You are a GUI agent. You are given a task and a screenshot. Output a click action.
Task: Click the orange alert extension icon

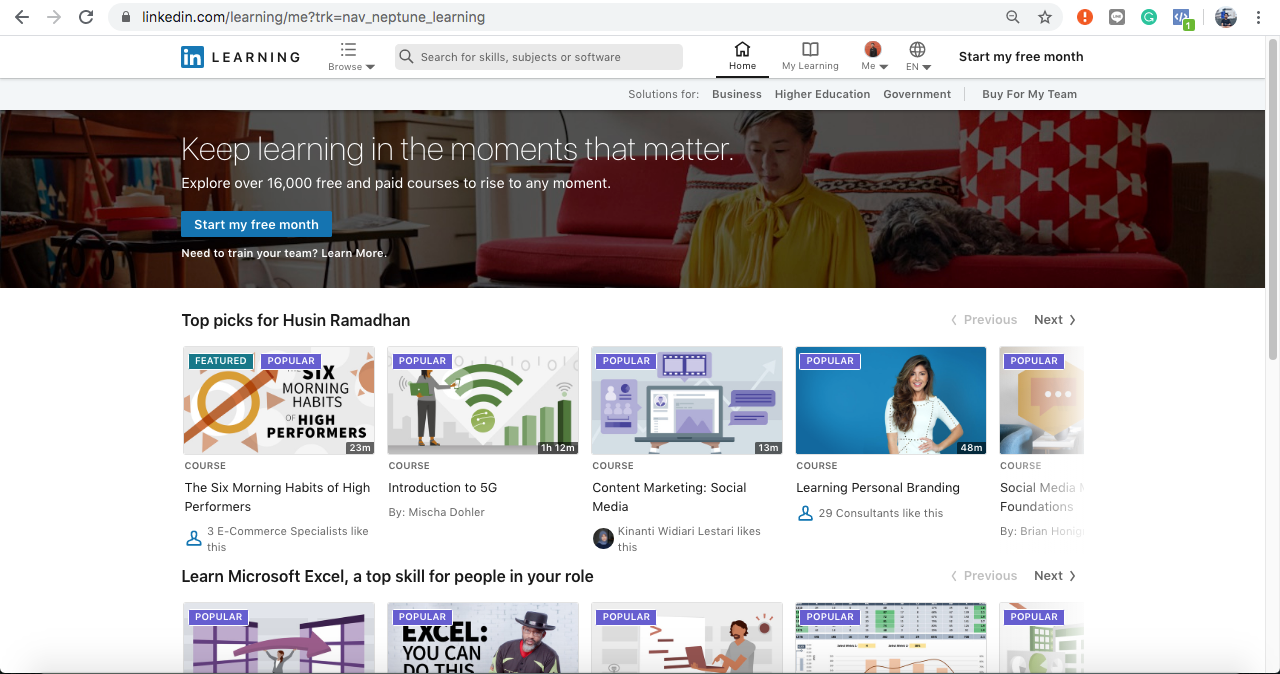click(x=1085, y=17)
